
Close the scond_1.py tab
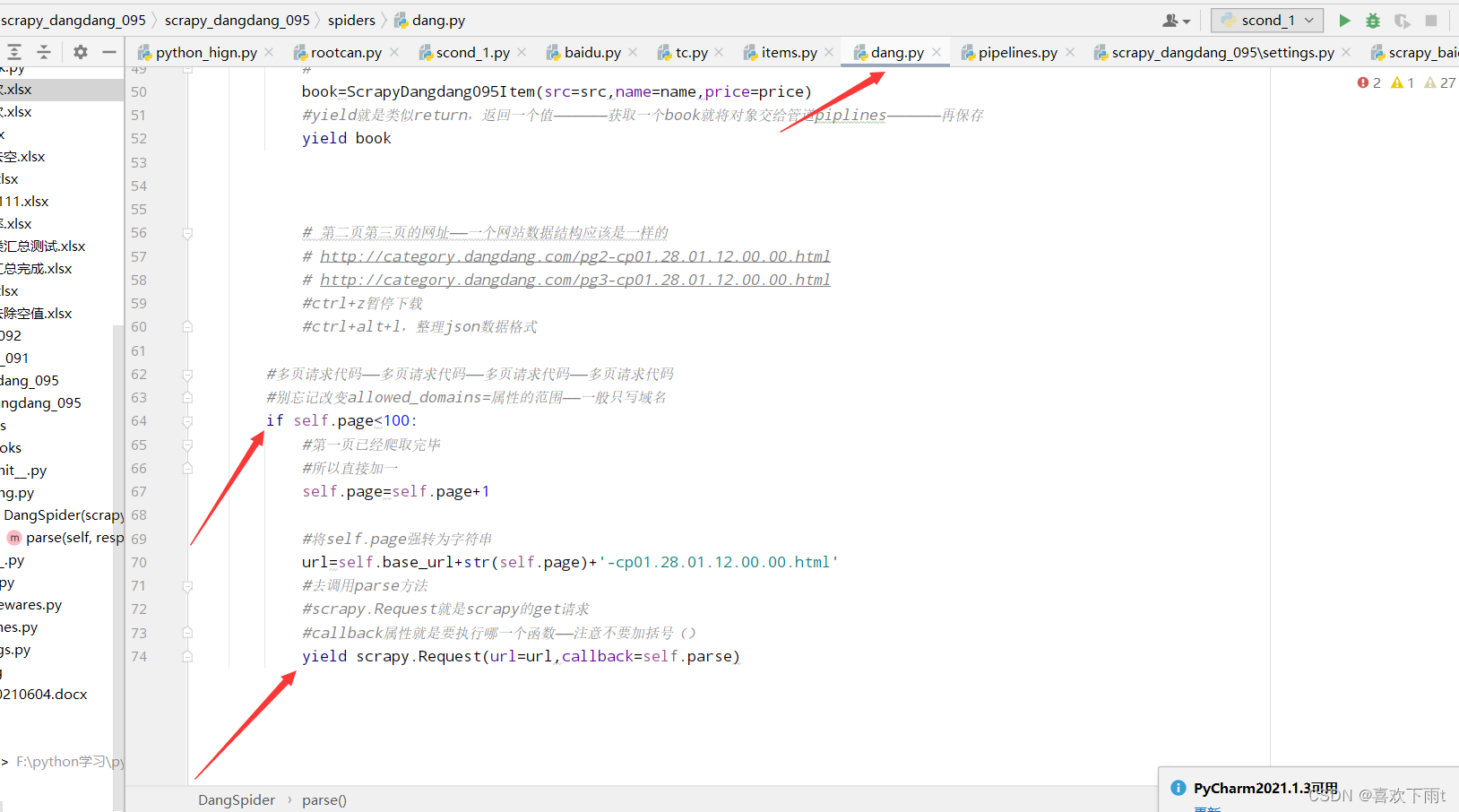coord(522,53)
